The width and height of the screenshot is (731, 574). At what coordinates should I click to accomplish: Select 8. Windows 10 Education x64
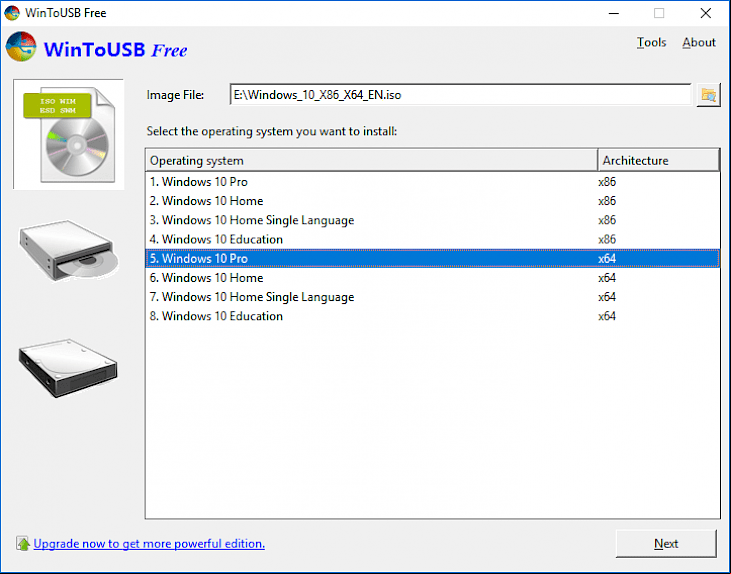(x=432, y=316)
